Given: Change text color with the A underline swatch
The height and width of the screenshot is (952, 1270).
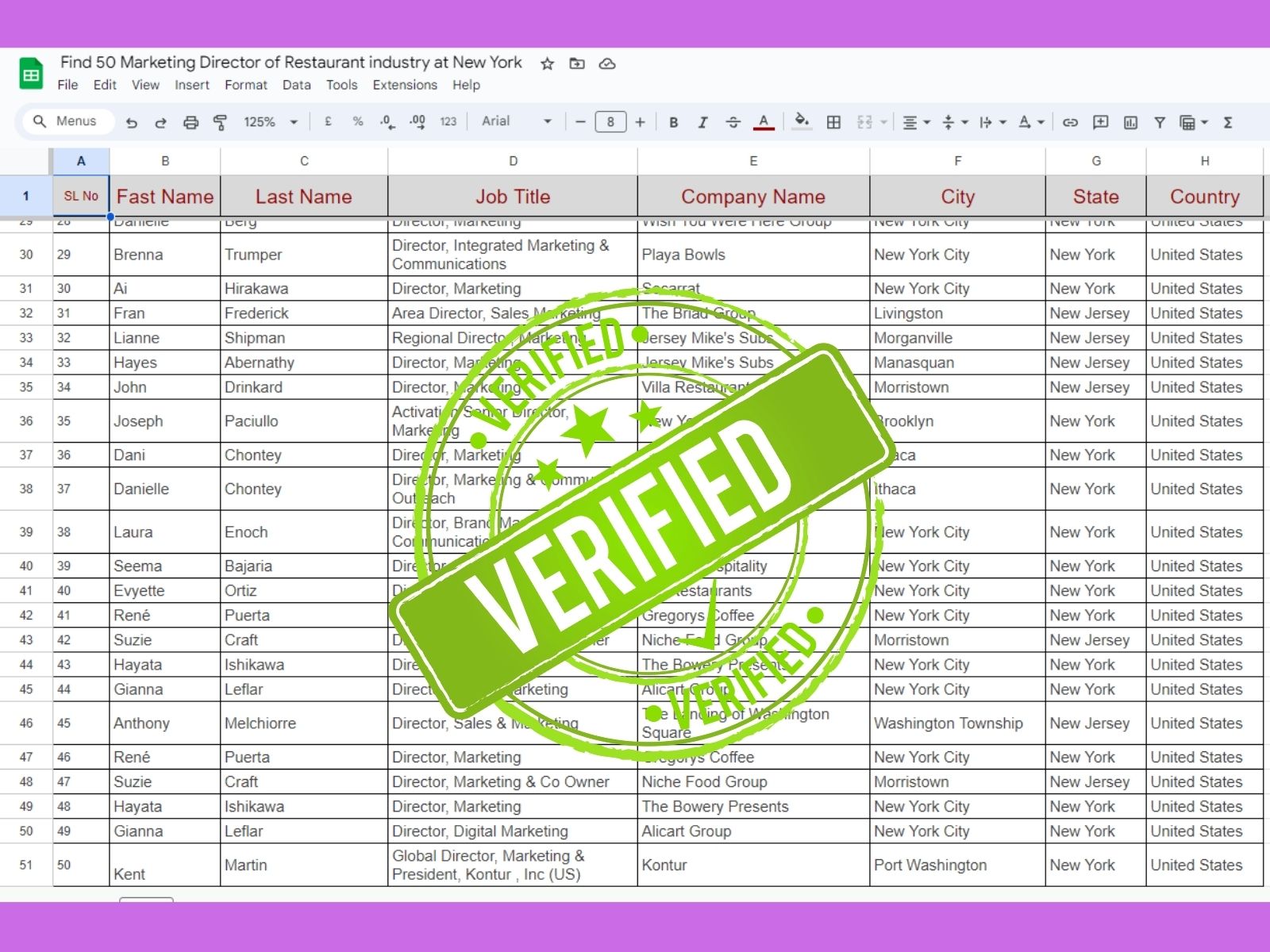Looking at the screenshot, I should click(762, 121).
